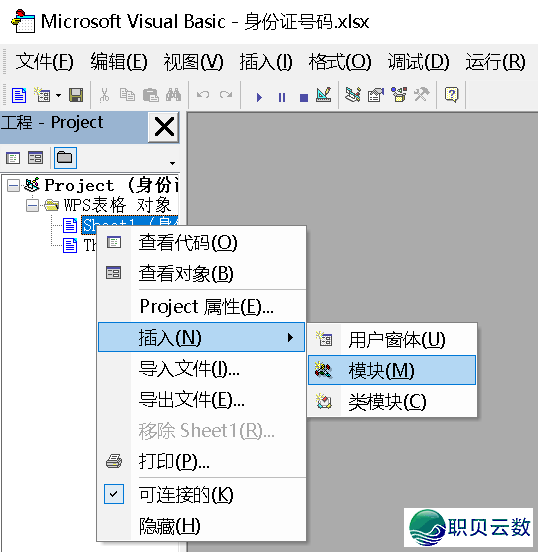
Task: Toggle Folders button in Project panel
Action: 65,158
